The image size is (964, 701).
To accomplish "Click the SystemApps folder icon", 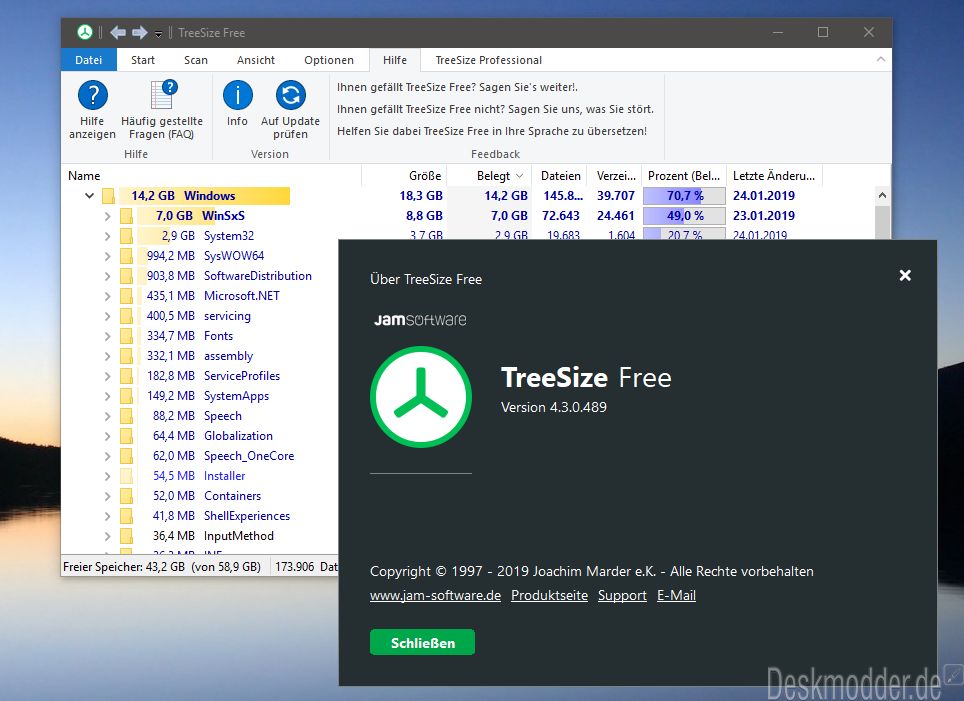I will click(127, 396).
